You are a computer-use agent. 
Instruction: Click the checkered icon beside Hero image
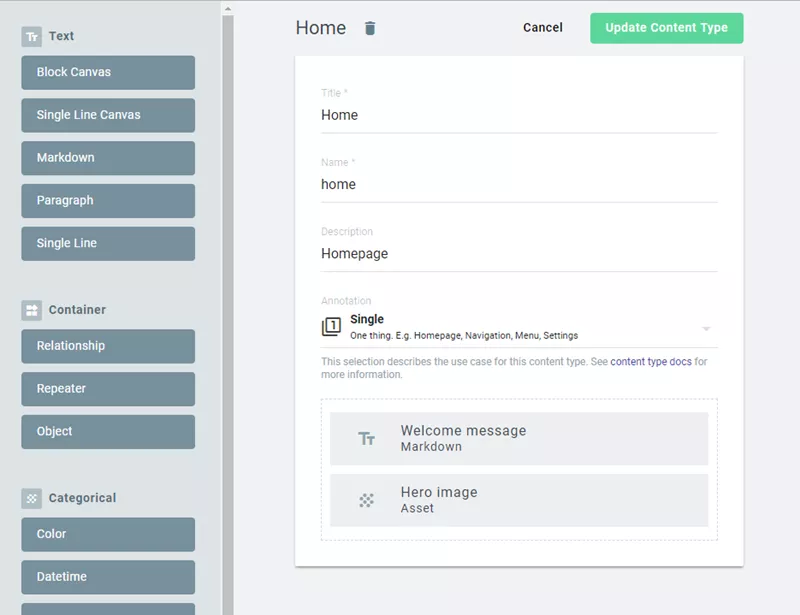tap(367, 500)
